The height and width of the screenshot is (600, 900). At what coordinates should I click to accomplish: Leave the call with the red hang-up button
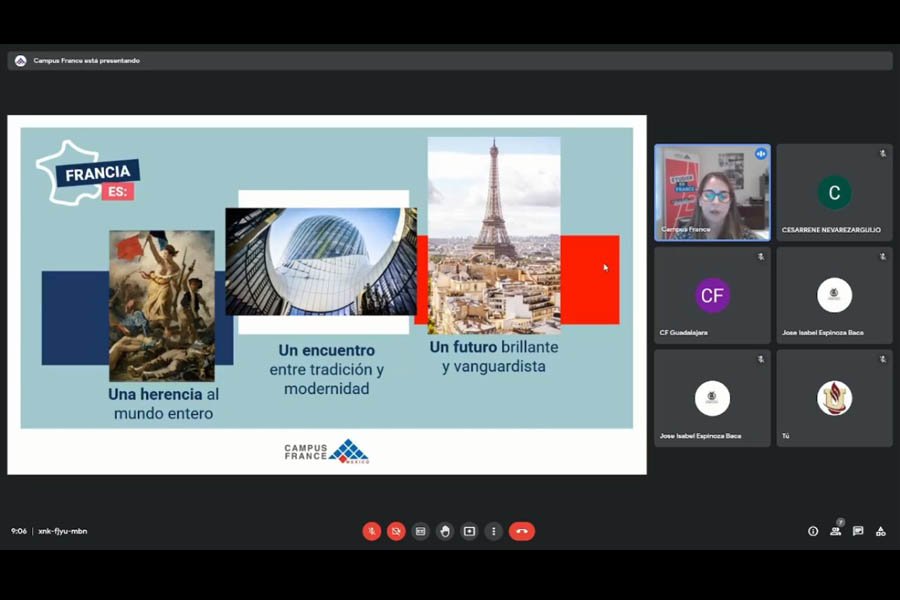(522, 531)
